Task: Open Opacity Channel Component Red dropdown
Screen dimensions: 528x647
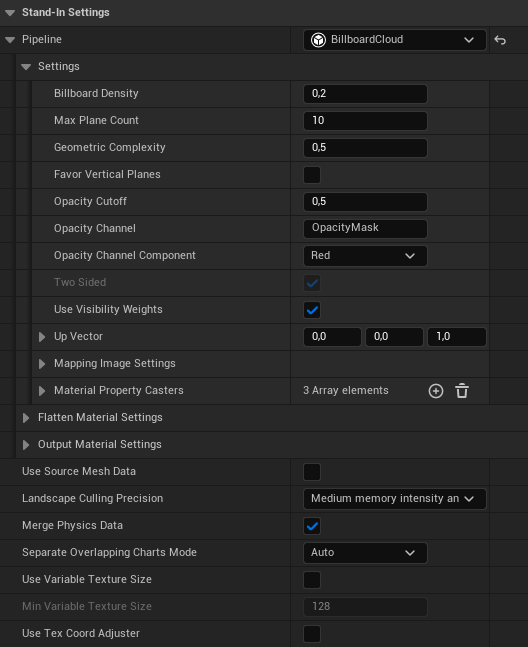Action: 365,256
